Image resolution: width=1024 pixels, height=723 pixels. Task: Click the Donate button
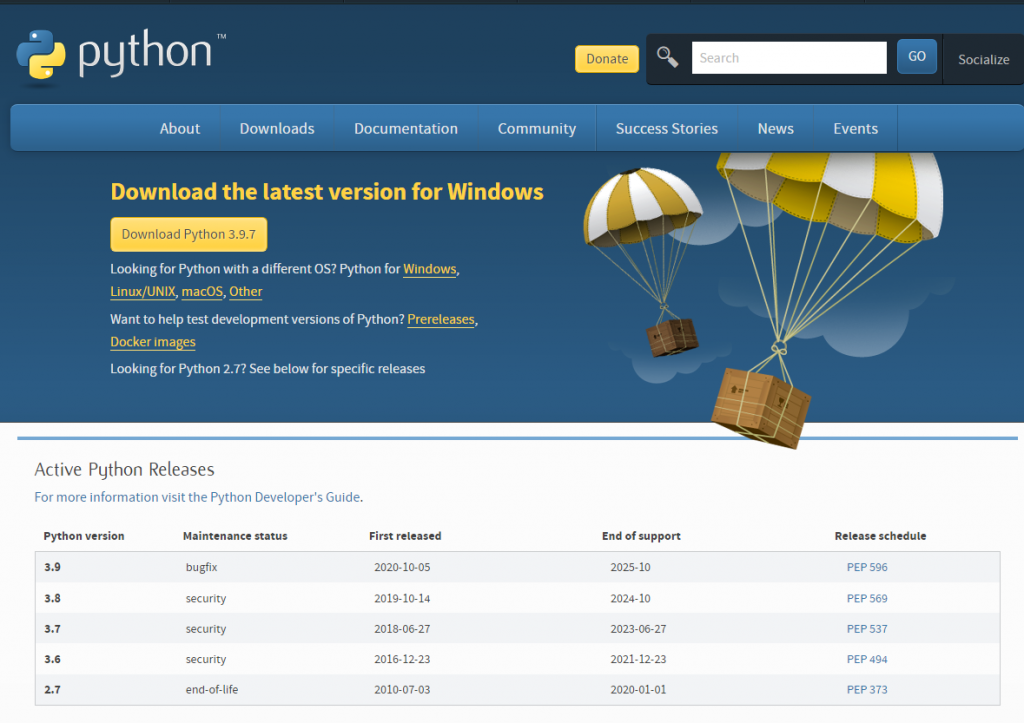point(607,59)
